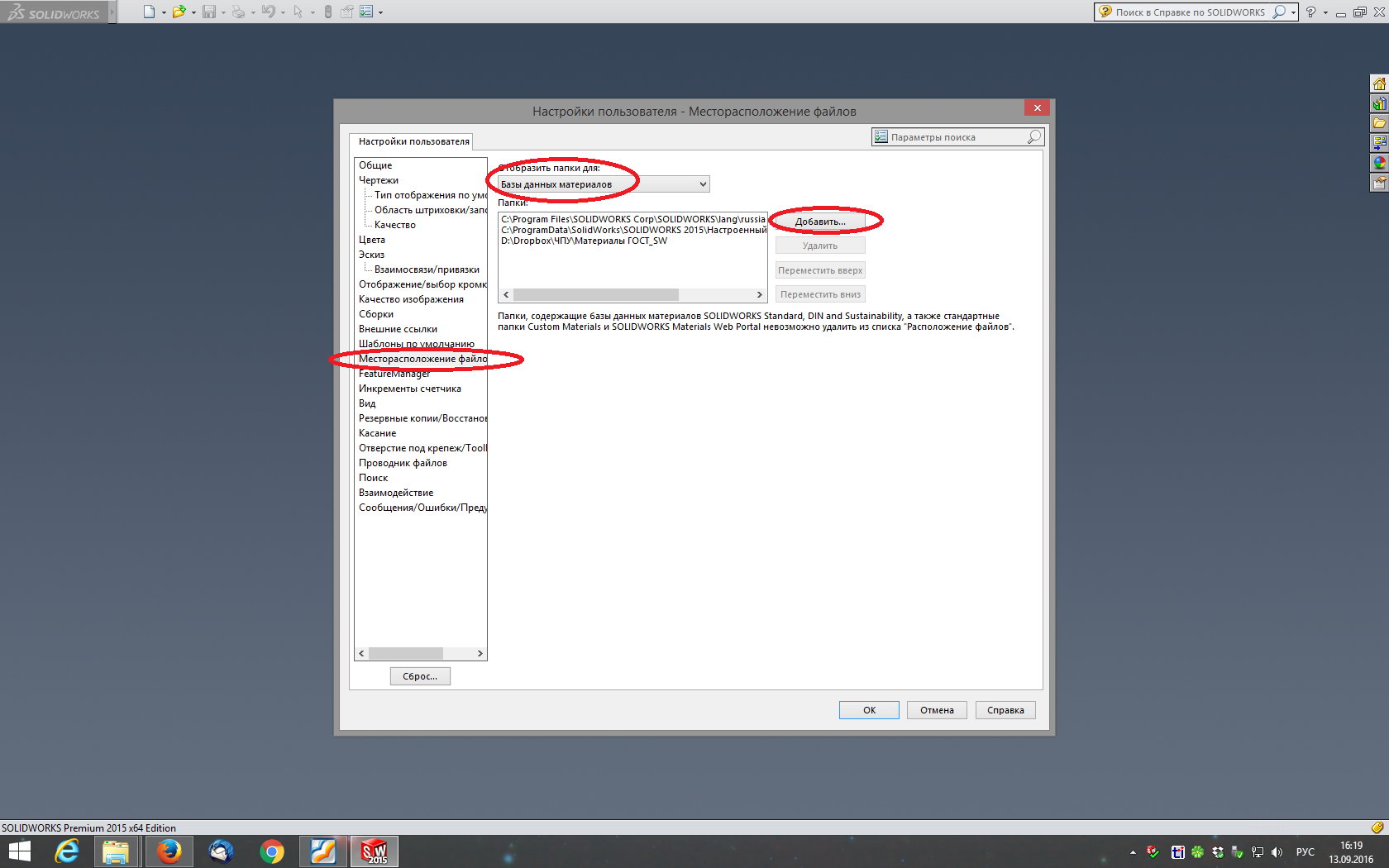Expand the New document dropdown arrow
The image size is (1389, 868).
pyautogui.click(x=164, y=12)
